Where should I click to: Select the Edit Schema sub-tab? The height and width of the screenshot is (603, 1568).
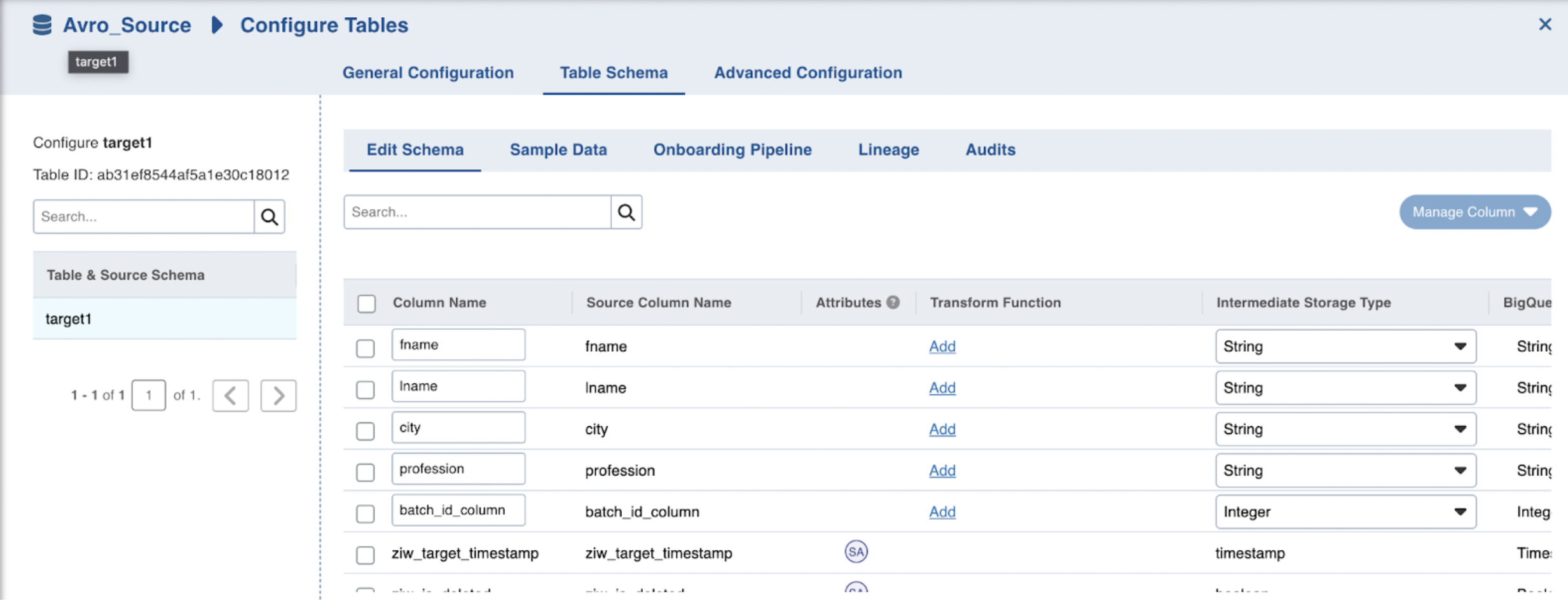point(415,149)
